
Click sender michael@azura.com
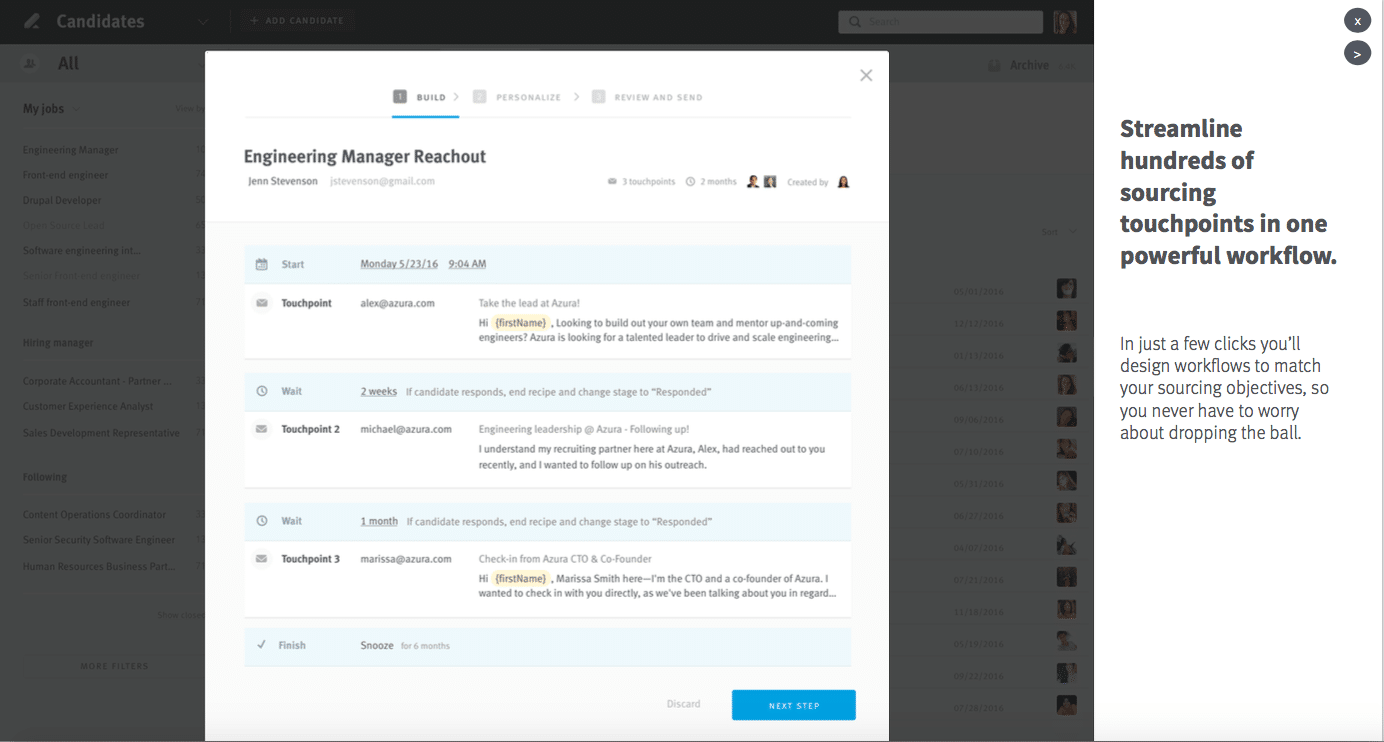click(x=406, y=429)
